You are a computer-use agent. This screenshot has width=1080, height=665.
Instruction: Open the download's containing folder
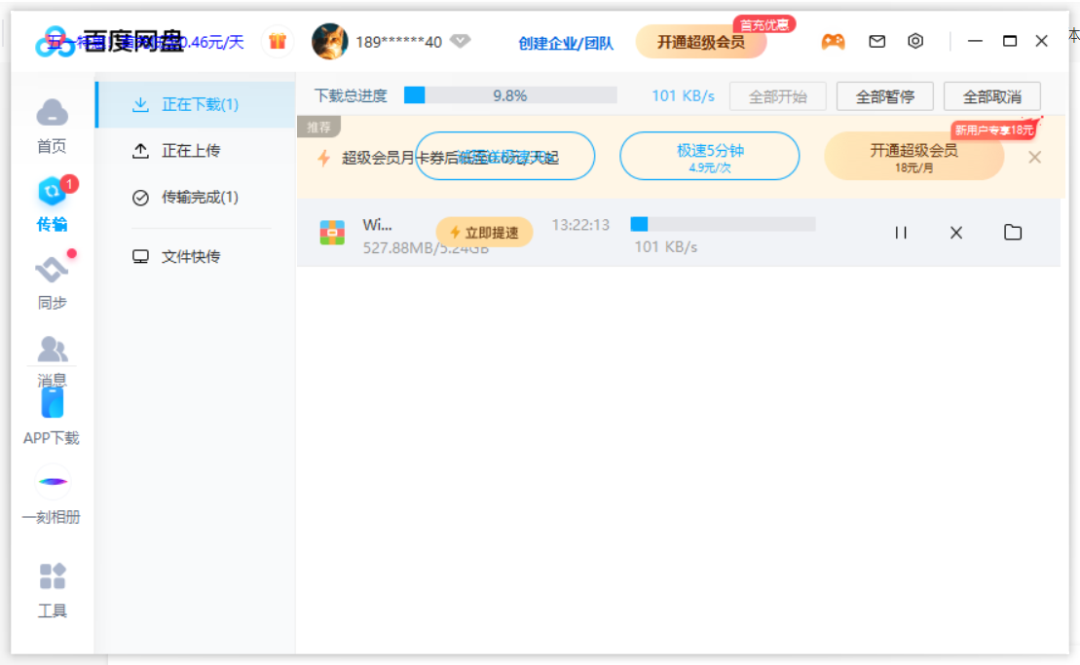click(1013, 233)
